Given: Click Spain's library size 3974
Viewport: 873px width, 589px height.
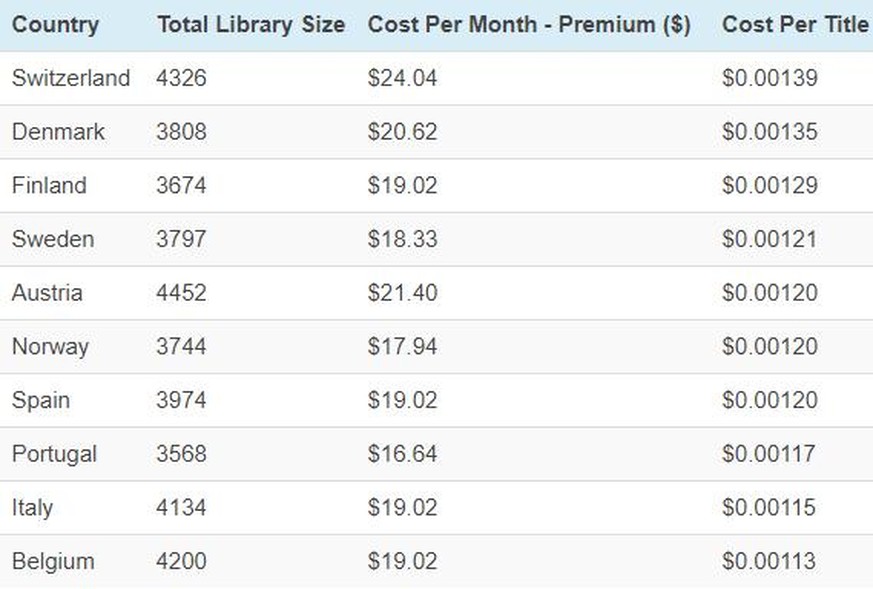Looking at the screenshot, I should 181,400.
